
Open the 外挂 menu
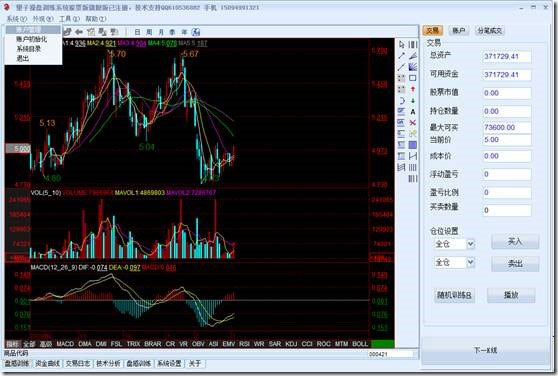point(43,18)
